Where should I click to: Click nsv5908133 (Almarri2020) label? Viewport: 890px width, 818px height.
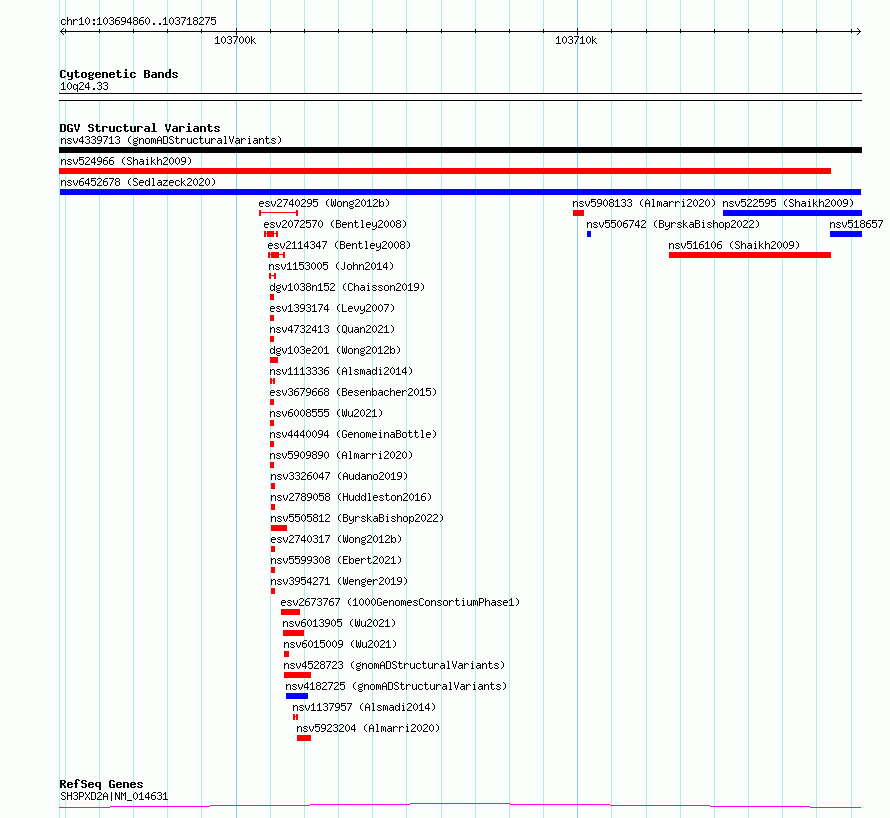click(x=644, y=203)
